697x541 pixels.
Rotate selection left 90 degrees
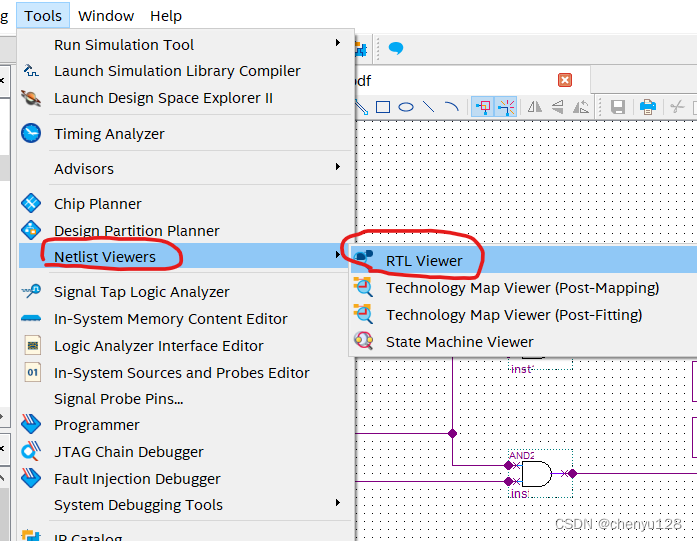(581, 107)
